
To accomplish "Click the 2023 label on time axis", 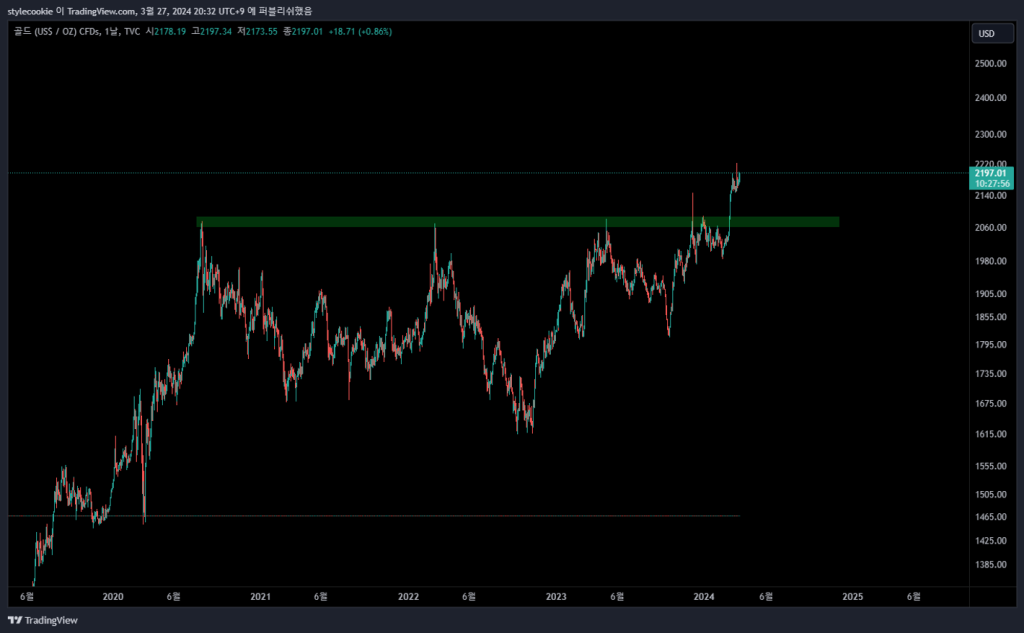I will (557, 596).
